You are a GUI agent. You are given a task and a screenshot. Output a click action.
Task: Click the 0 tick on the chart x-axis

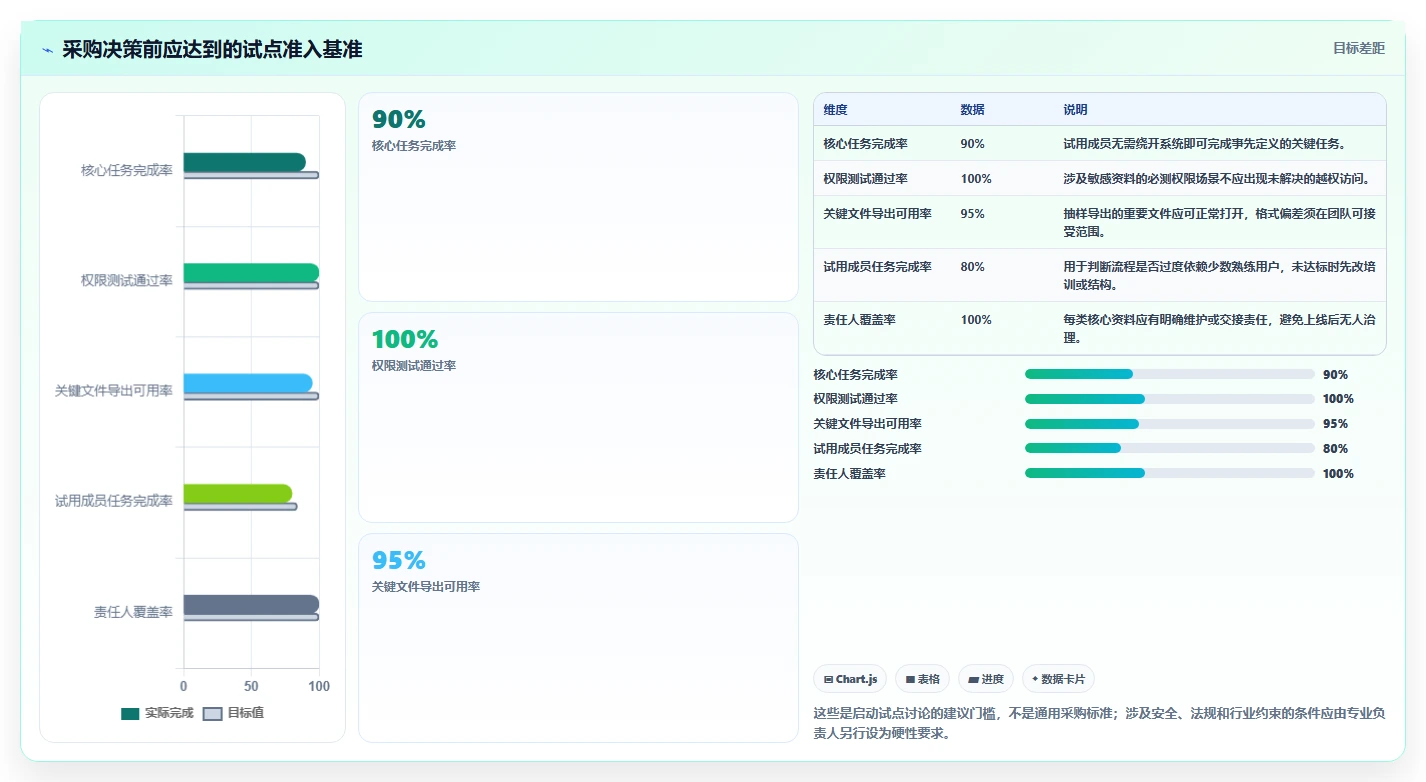click(183, 687)
